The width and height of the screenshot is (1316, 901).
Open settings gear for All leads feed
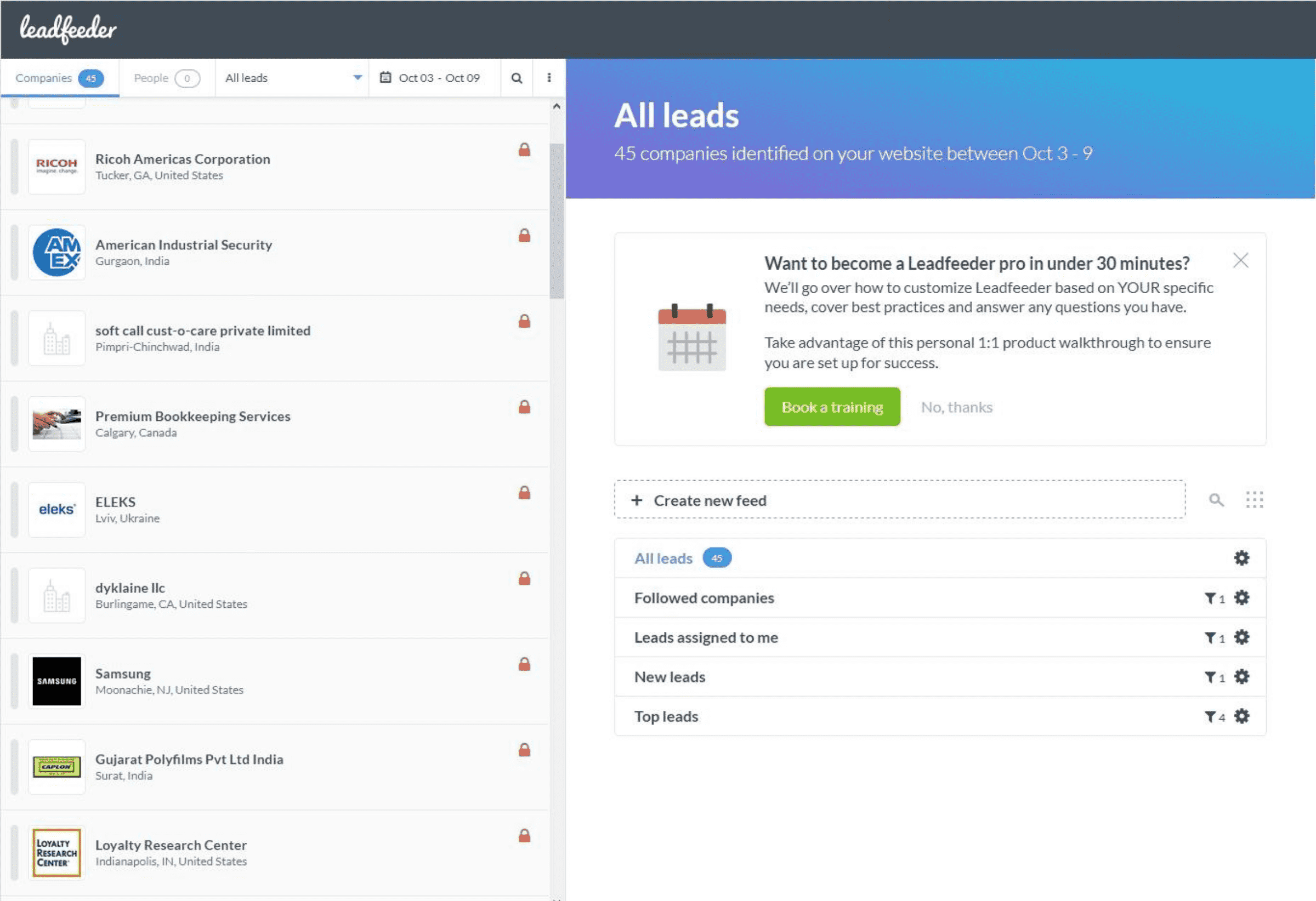coord(1241,558)
